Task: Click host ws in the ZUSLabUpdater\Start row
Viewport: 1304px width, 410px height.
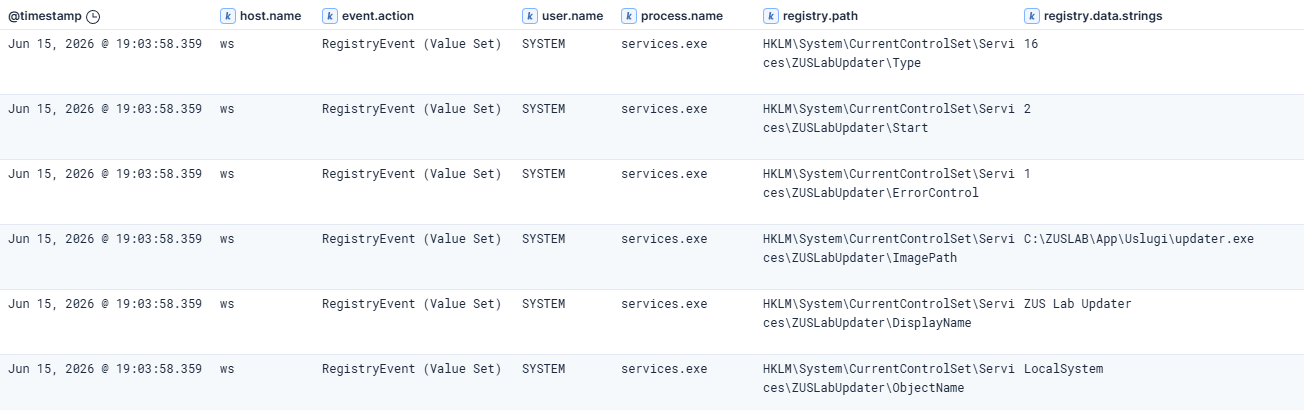Action: pos(227,109)
